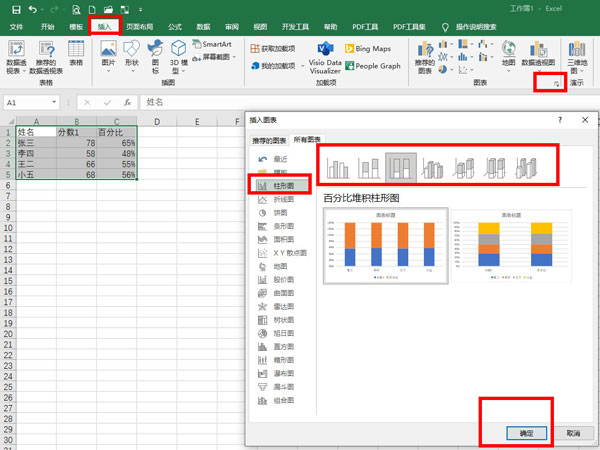Click the 确定 (OK) button

525,433
